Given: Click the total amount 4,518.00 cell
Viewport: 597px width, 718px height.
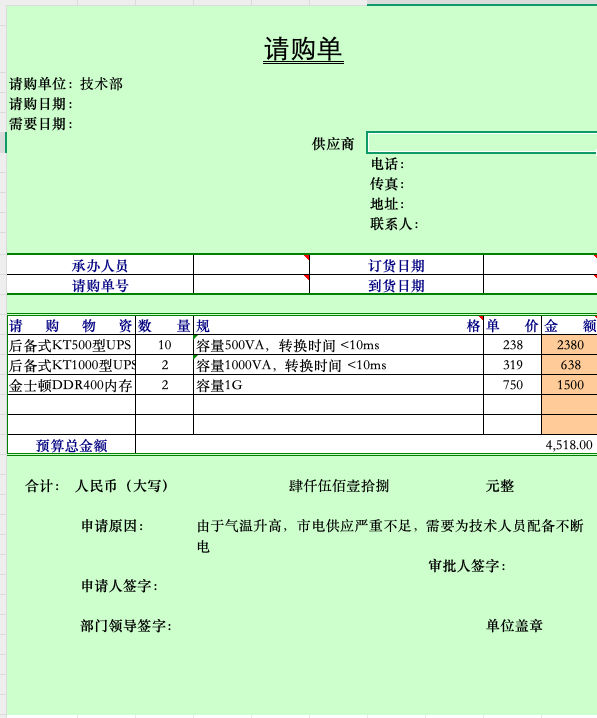Looking at the screenshot, I should click(x=366, y=445).
